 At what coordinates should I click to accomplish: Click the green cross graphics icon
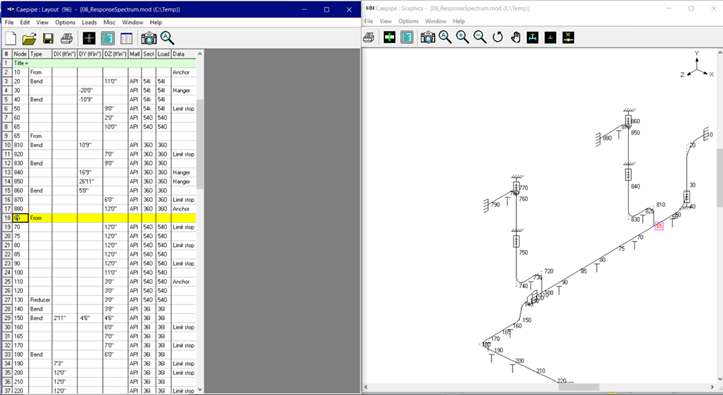coord(389,37)
